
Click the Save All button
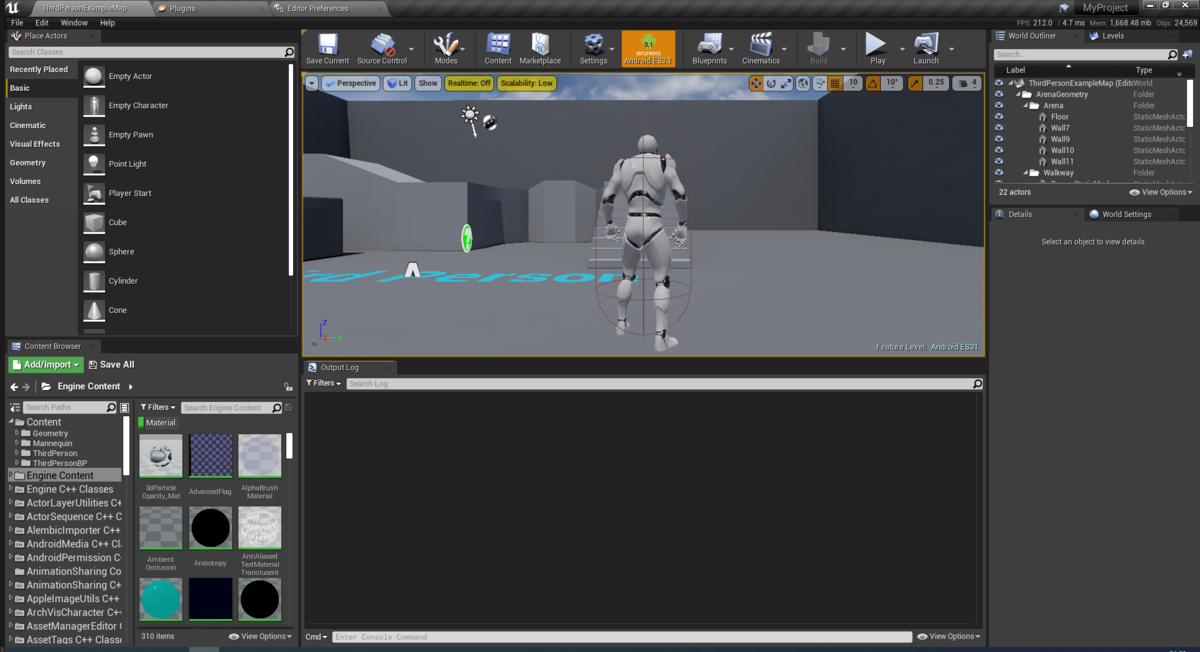coord(111,365)
